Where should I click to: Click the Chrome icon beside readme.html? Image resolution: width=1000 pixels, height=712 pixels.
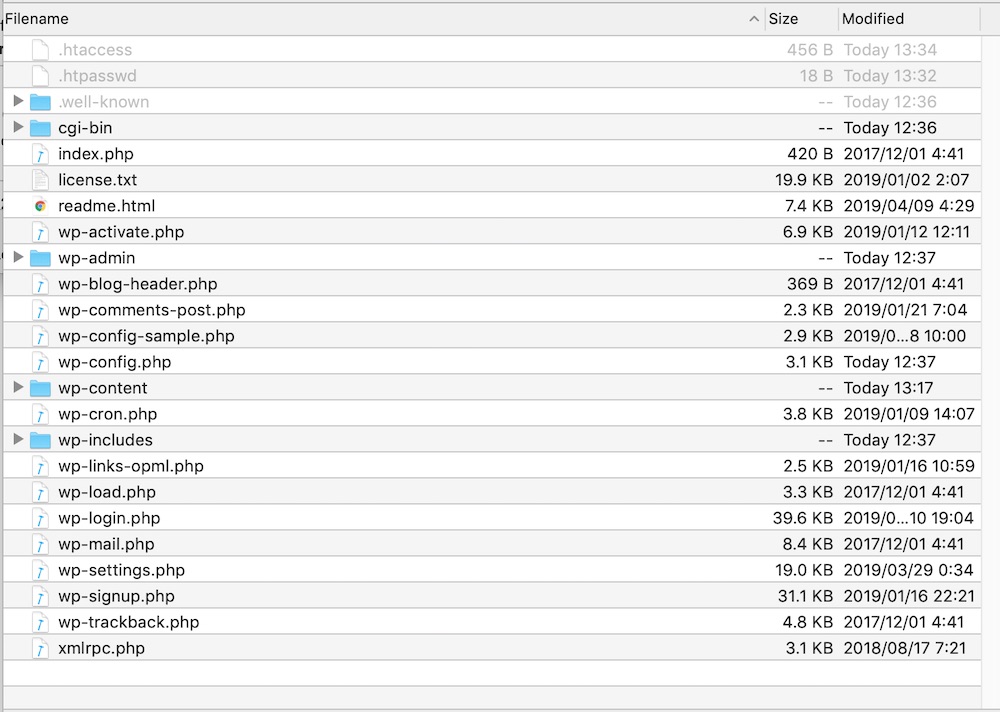(x=40, y=206)
